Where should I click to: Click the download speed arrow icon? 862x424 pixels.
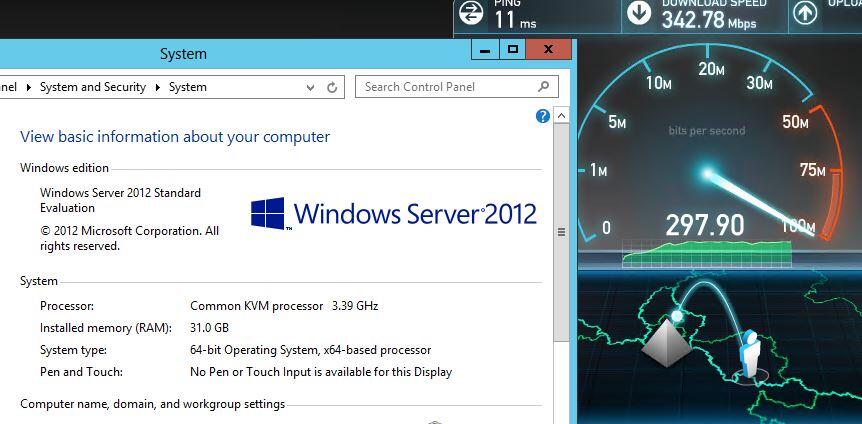point(639,14)
